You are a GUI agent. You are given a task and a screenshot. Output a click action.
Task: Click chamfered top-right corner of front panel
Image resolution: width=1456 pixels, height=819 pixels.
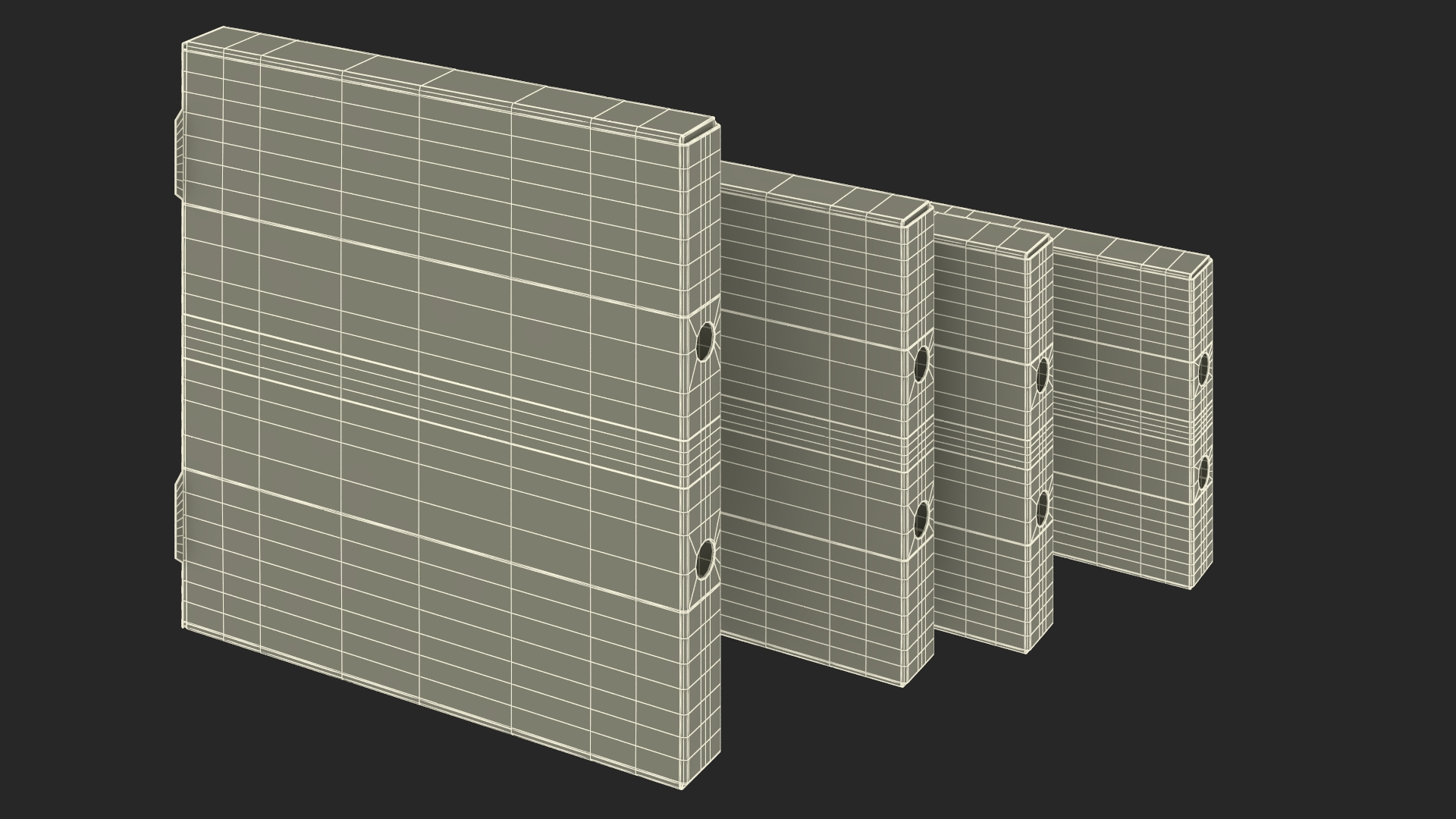(698, 133)
